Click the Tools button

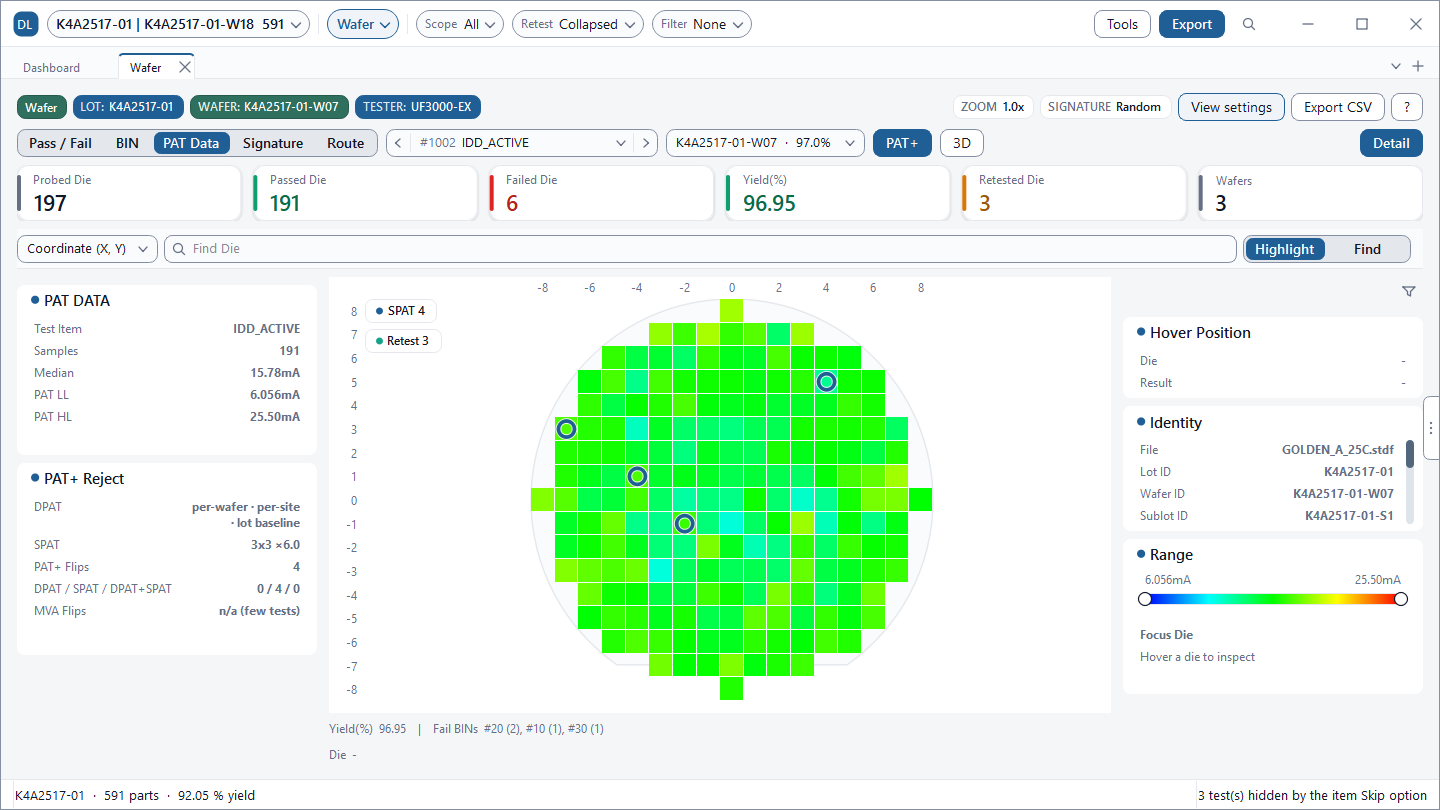point(1122,25)
